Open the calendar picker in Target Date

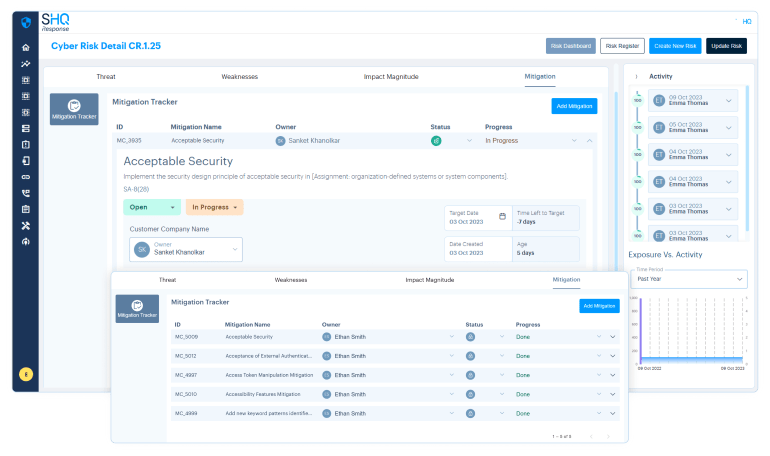pyautogui.click(x=503, y=216)
